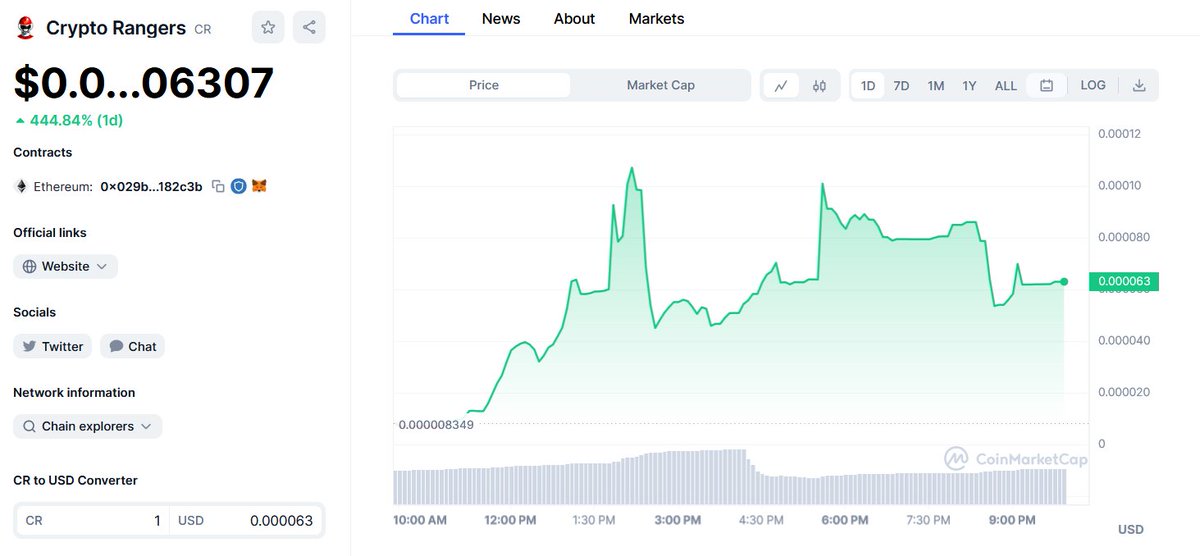1200x556 pixels.
Task: Set chart range to 1D
Action: coord(868,86)
